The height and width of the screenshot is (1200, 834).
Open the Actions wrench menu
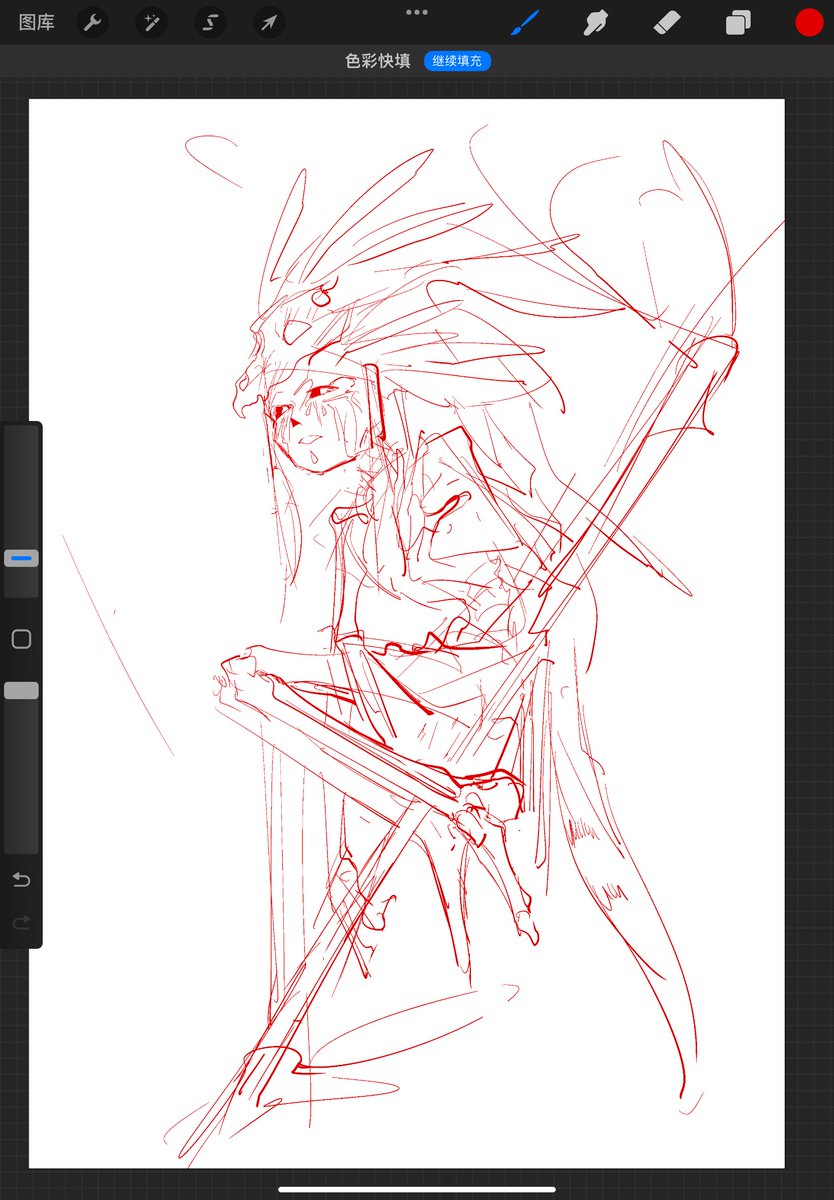tap(92, 22)
